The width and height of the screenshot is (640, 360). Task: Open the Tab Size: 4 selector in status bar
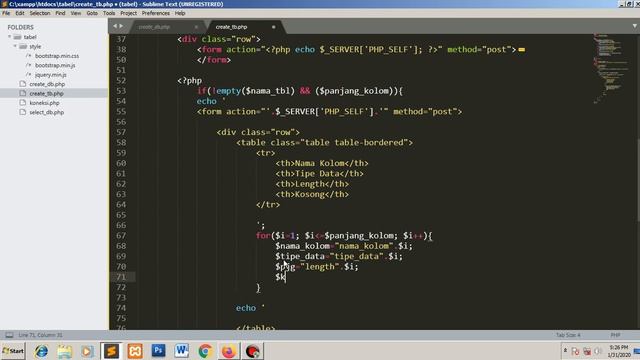(568, 335)
